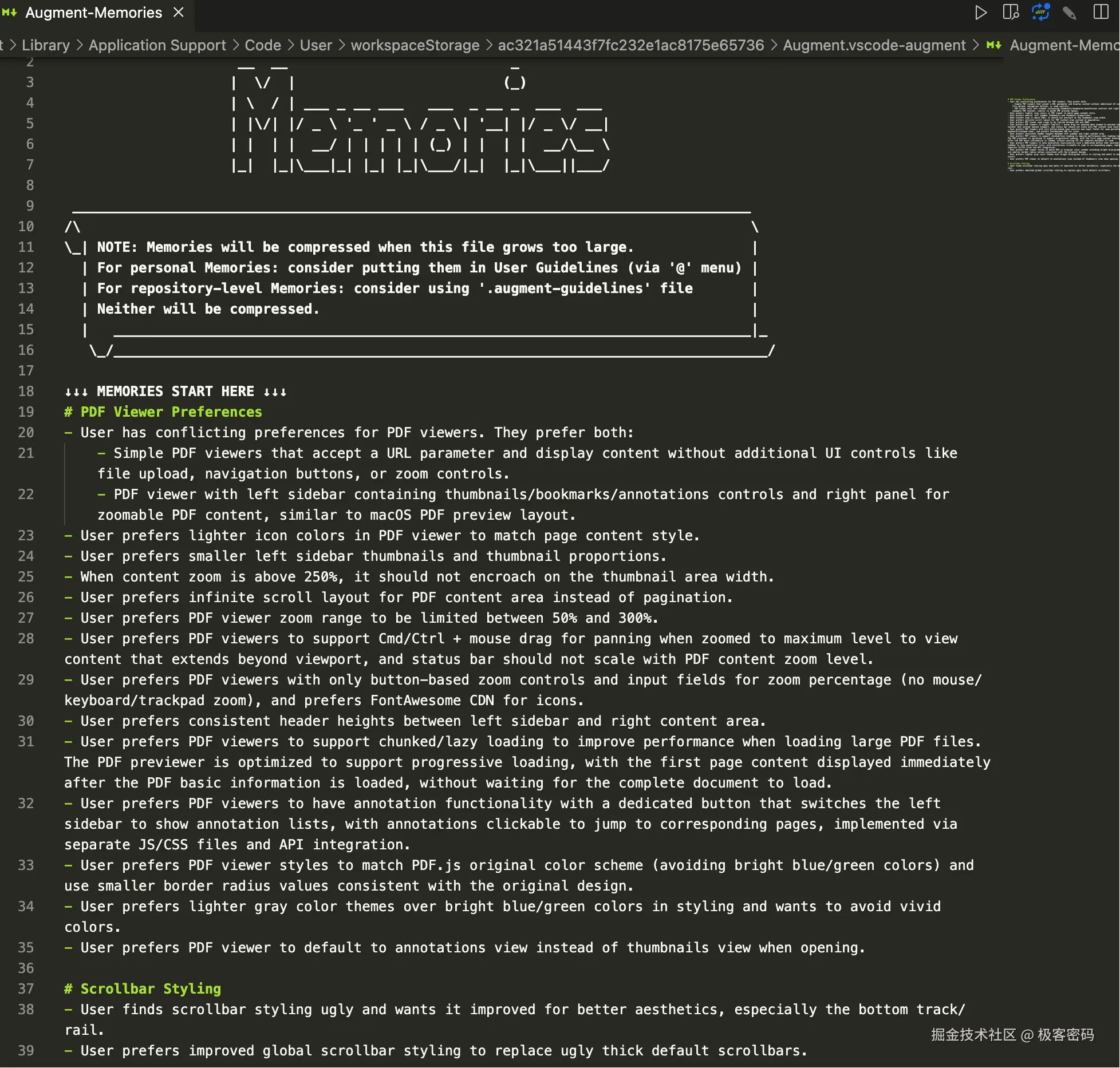Click the gray pen edit icon
The image size is (1120, 1068).
[x=1069, y=13]
